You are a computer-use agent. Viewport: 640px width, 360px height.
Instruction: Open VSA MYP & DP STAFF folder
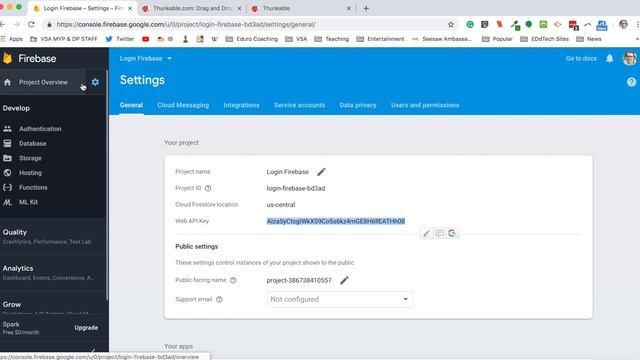point(64,39)
